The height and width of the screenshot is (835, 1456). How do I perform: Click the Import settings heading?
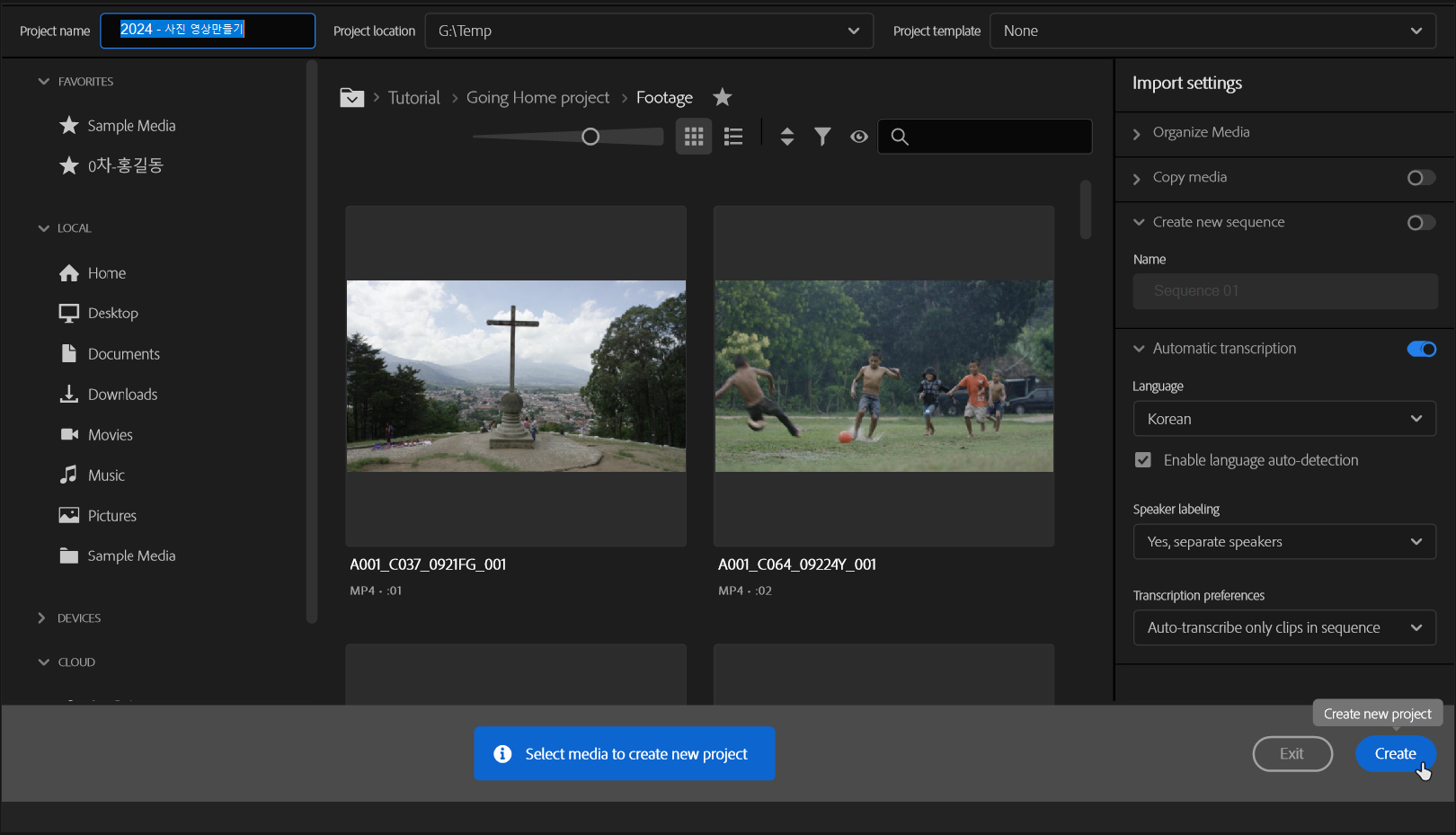(x=1187, y=84)
